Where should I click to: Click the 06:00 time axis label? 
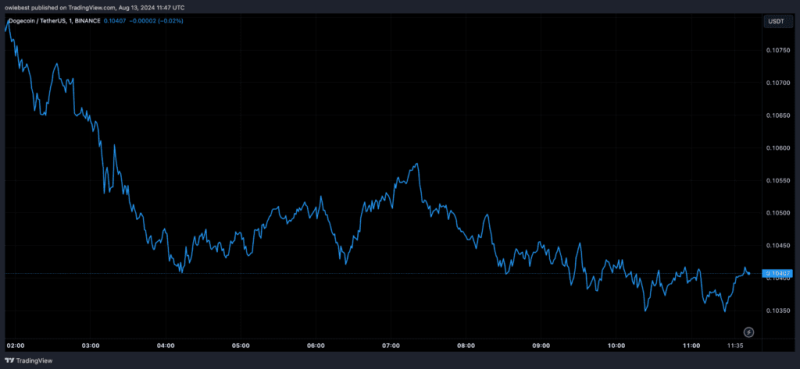pos(316,346)
